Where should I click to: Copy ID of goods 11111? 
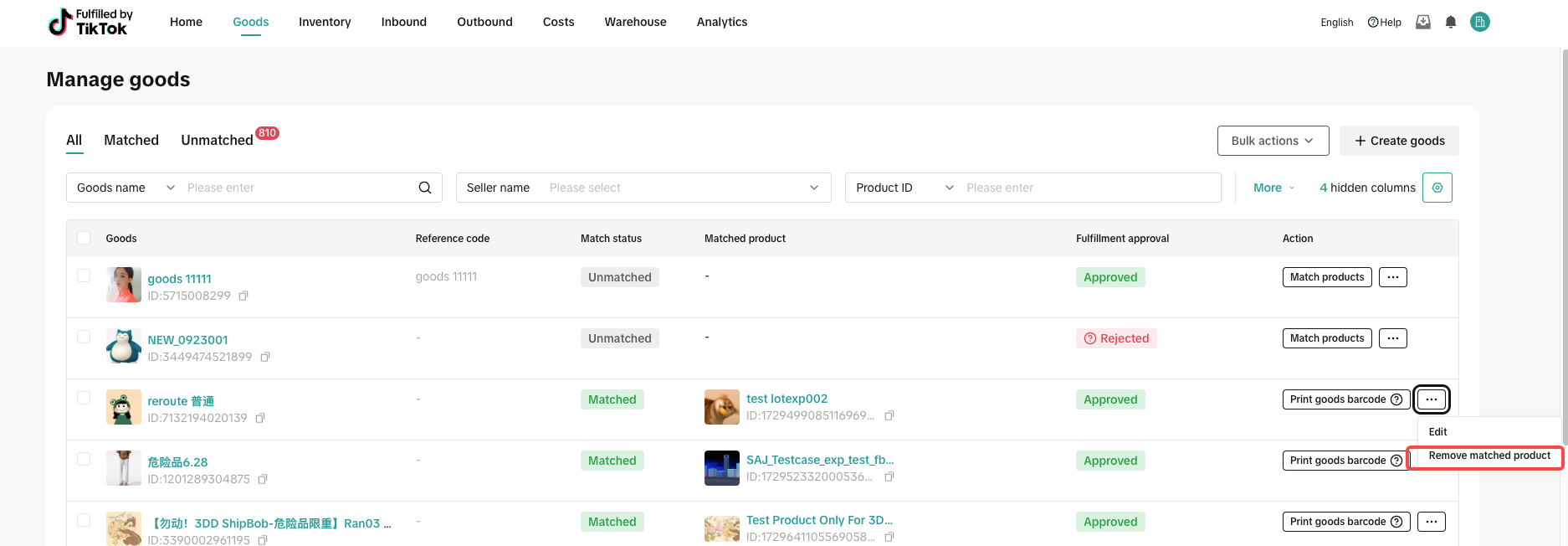[x=243, y=296]
